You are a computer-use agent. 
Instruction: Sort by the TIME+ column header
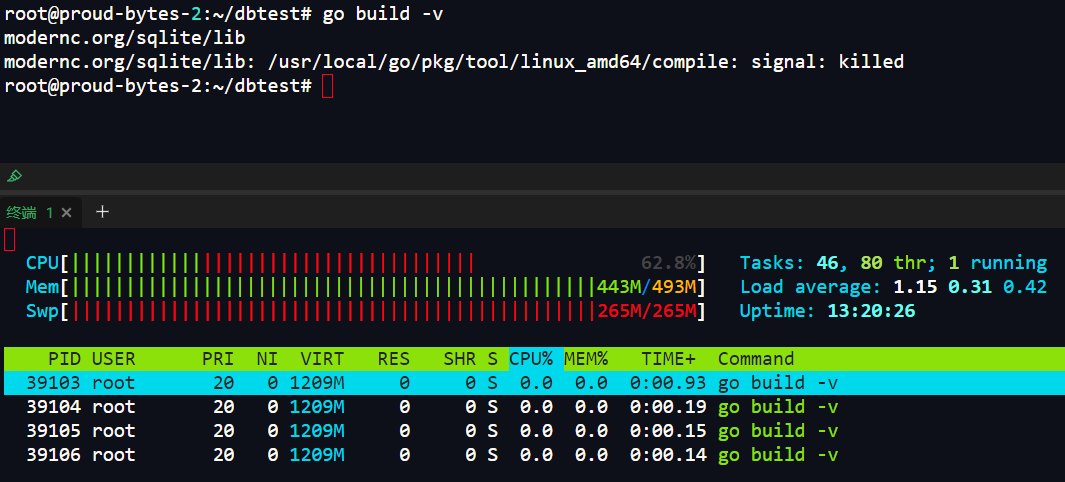tap(668, 359)
